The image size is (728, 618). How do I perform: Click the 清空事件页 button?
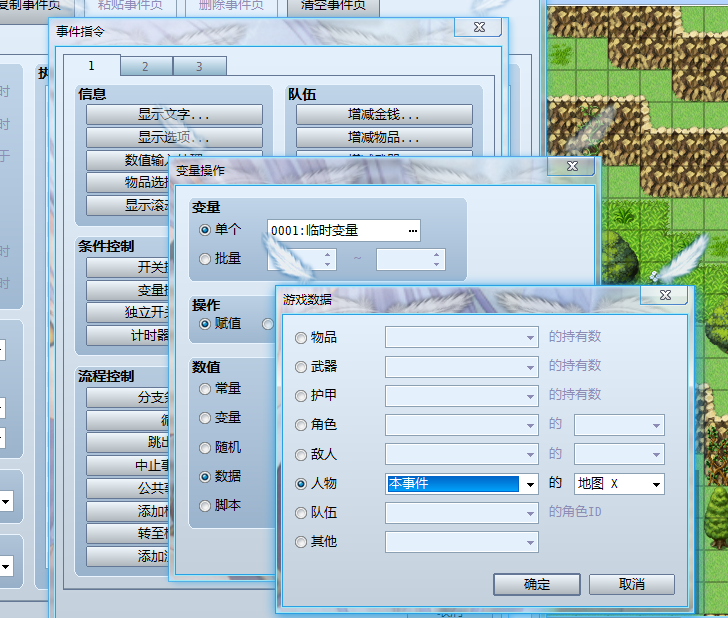tap(333, 7)
